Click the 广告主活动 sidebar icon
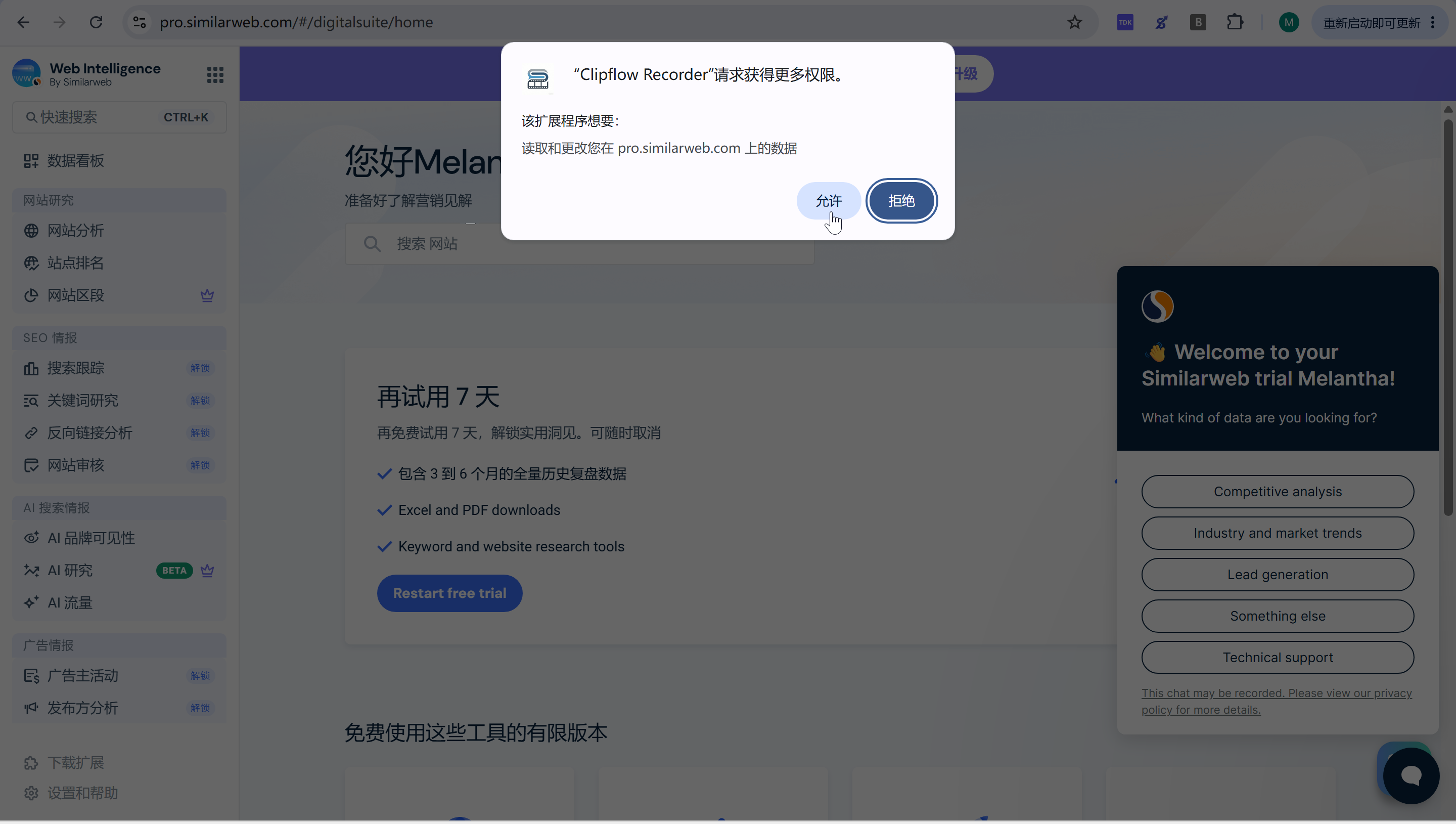 (x=31, y=676)
